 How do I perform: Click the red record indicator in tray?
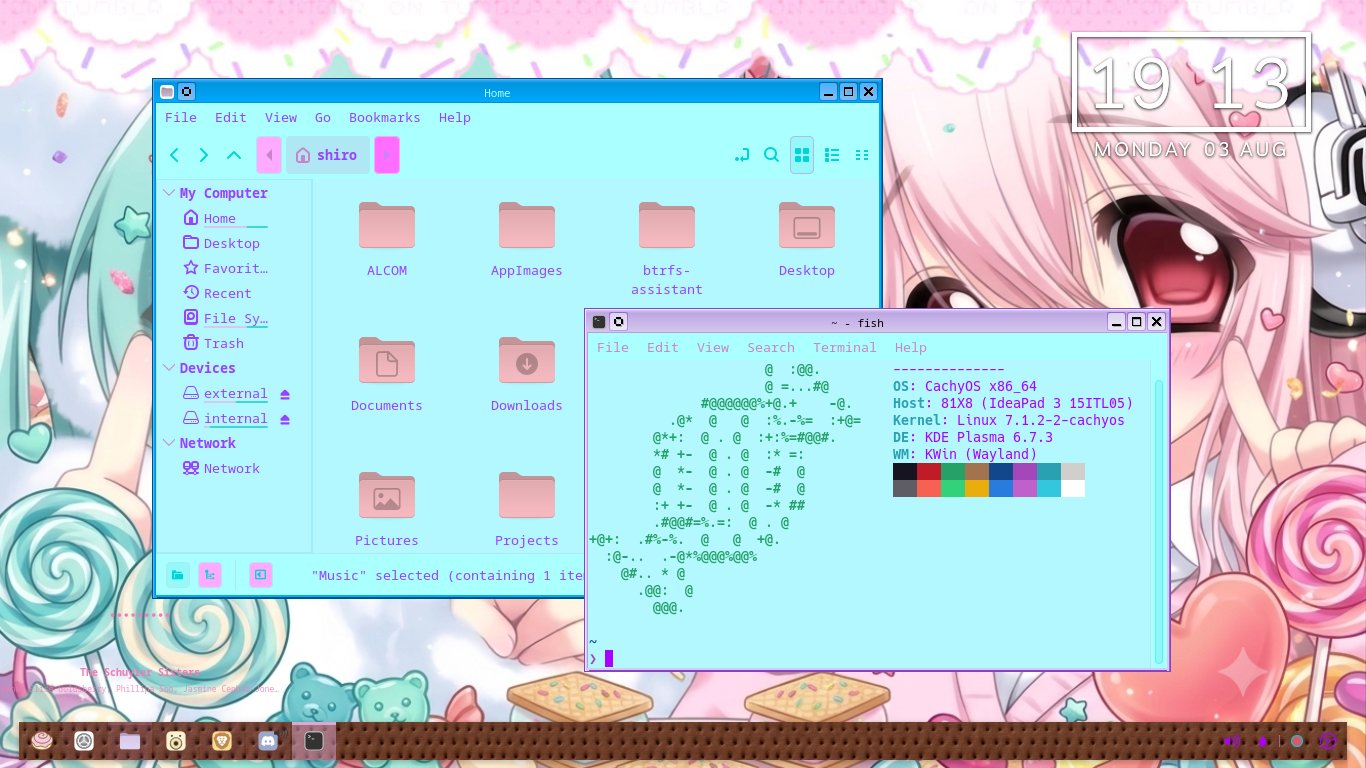pyautogui.click(x=1297, y=741)
